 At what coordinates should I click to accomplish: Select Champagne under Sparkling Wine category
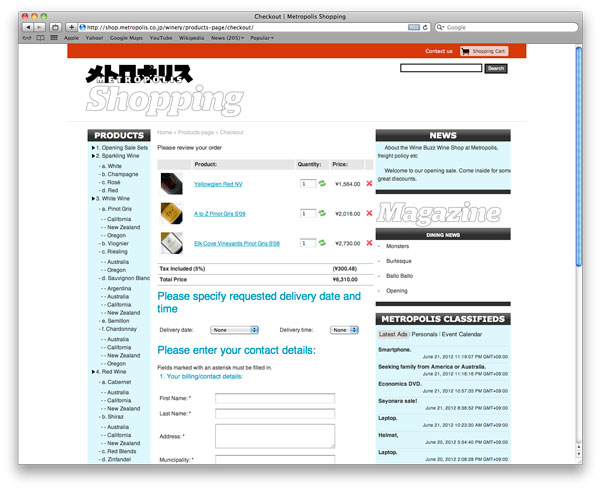point(126,174)
